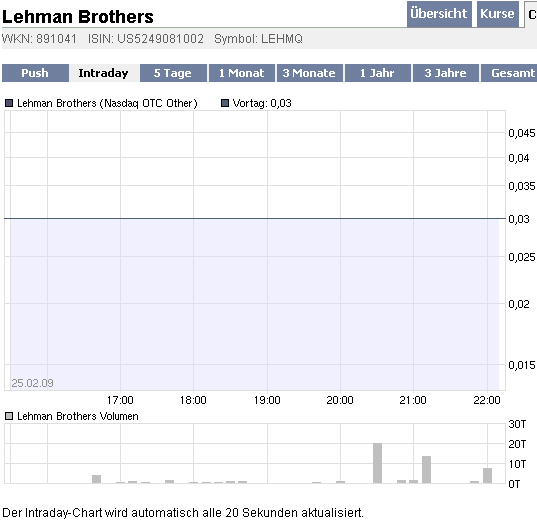Show the 5 Tage chart

(173, 73)
